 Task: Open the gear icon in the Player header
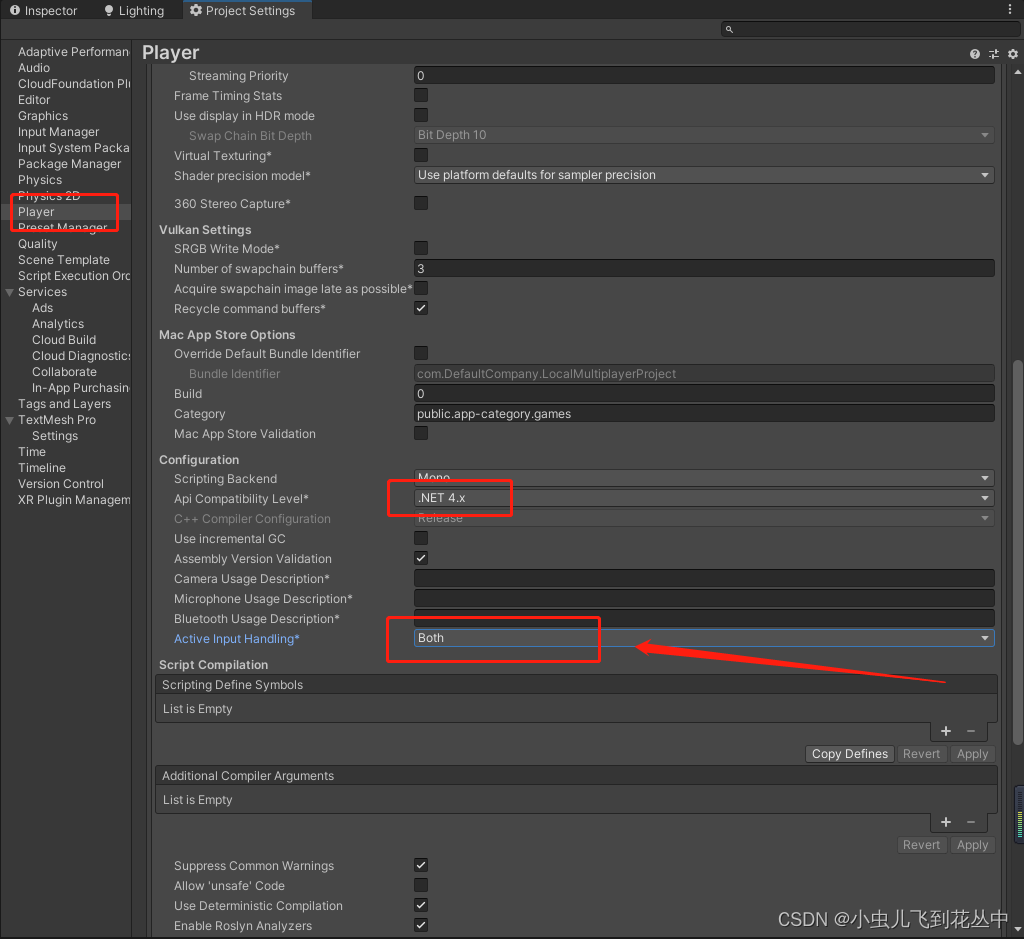[1013, 53]
